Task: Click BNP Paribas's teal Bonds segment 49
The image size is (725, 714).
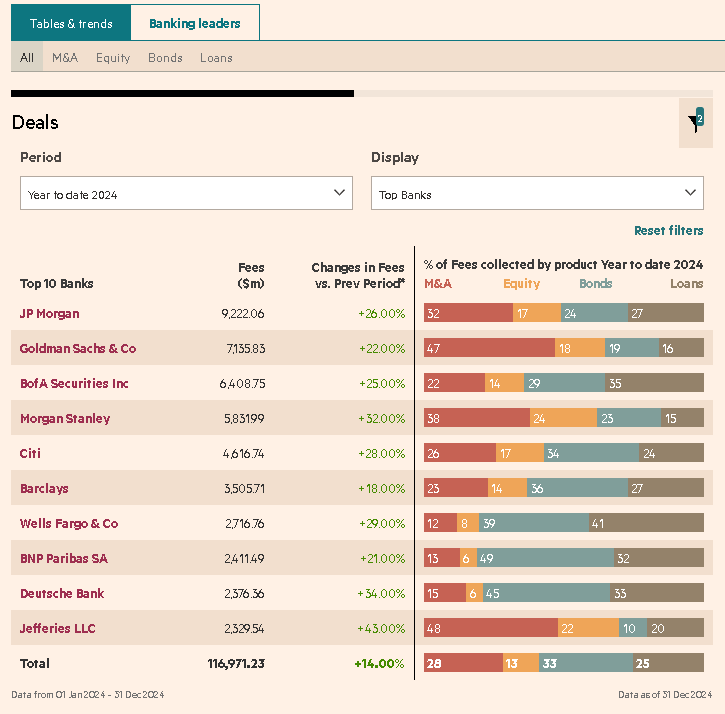Action: (545, 557)
